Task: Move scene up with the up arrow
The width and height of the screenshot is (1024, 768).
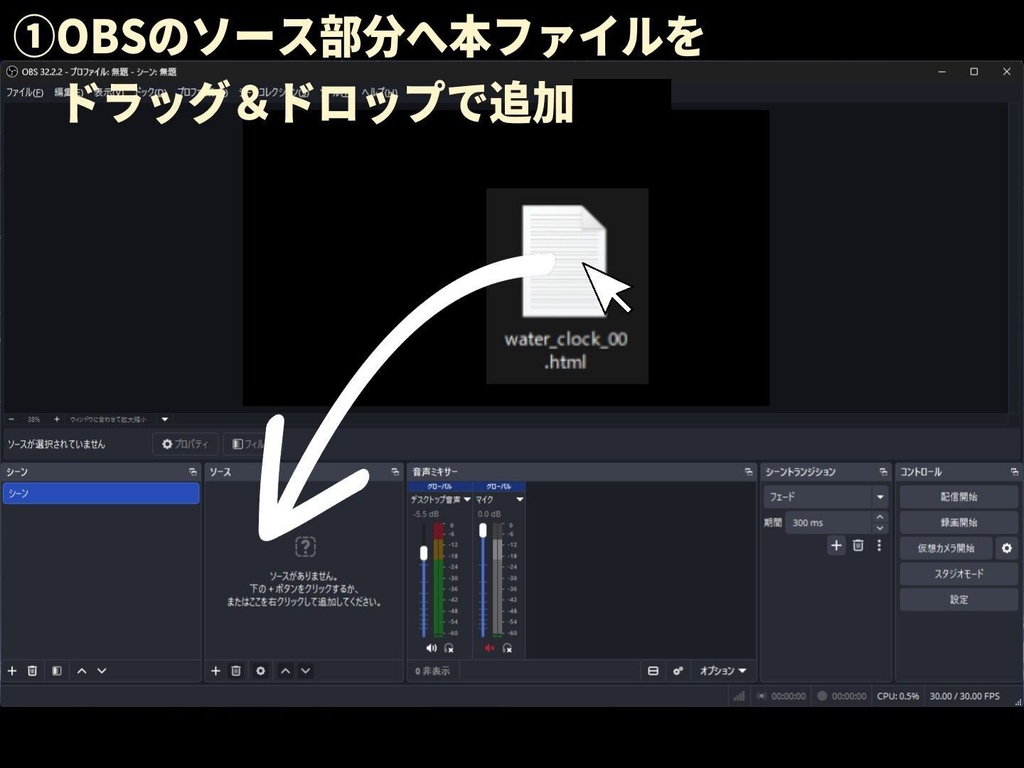Action: [82, 671]
